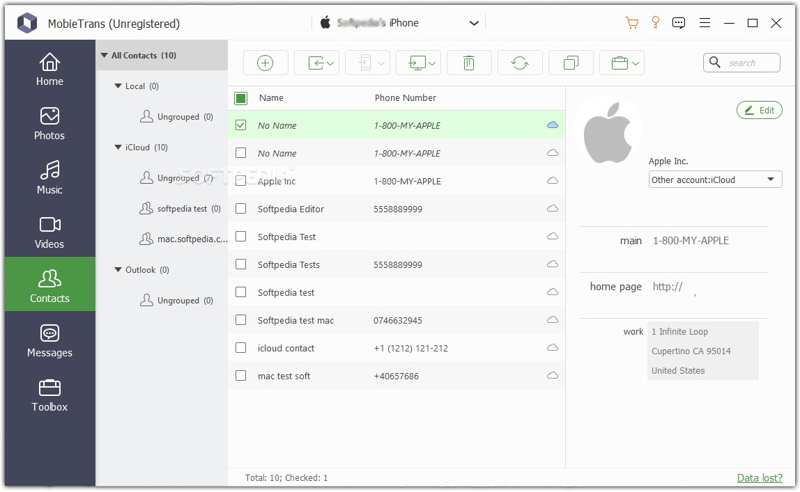Tick the checkbox for Softpedia Editor
The width and height of the screenshot is (800, 492).
[241, 209]
